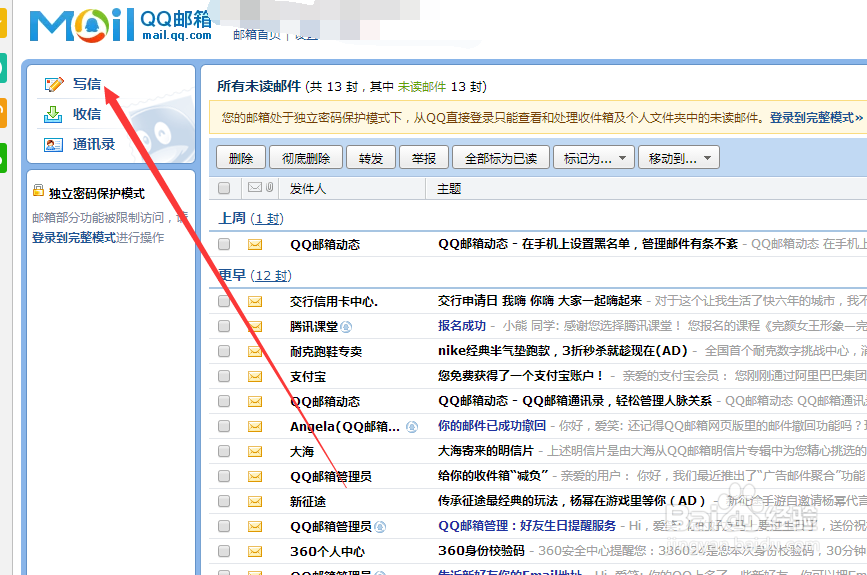Open the 标记为... dropdown

(x=594, y=158)
